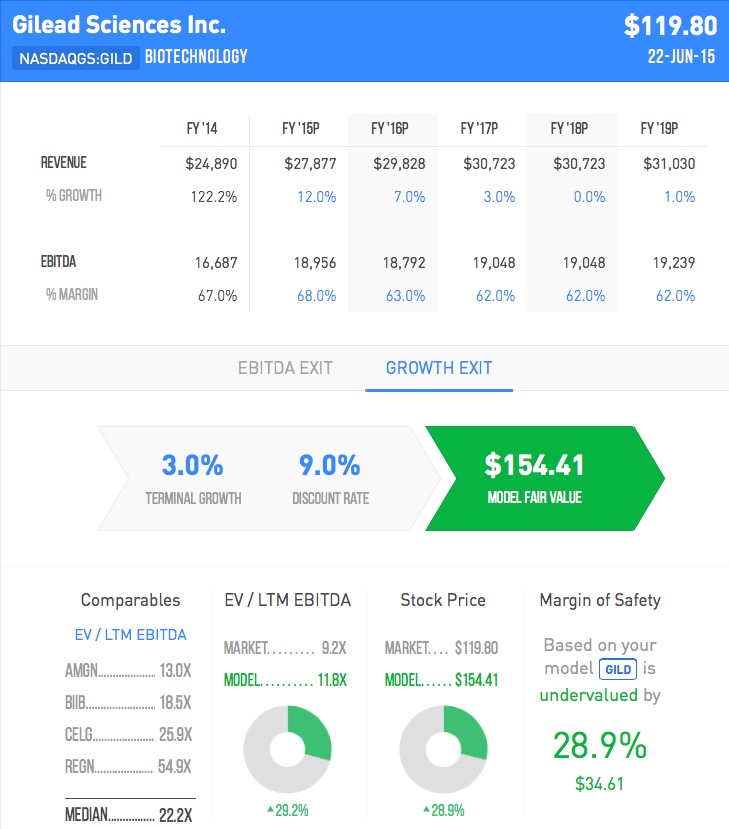Click the Comparables section heading

[130, 600]
